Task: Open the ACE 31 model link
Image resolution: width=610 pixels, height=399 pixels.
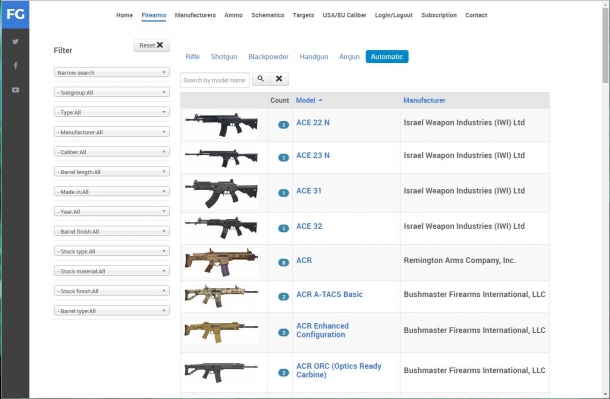Action: [x=309, y=191]
